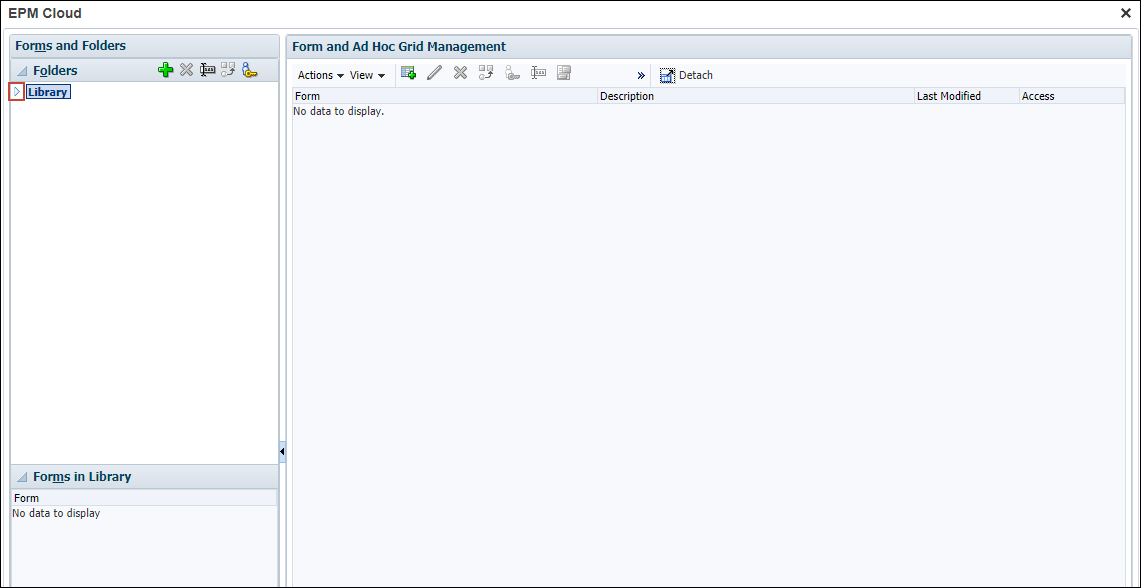The image size is (1141, 588).
Task: Show form usage icon after rename
Action: click(x=564, y=73)
